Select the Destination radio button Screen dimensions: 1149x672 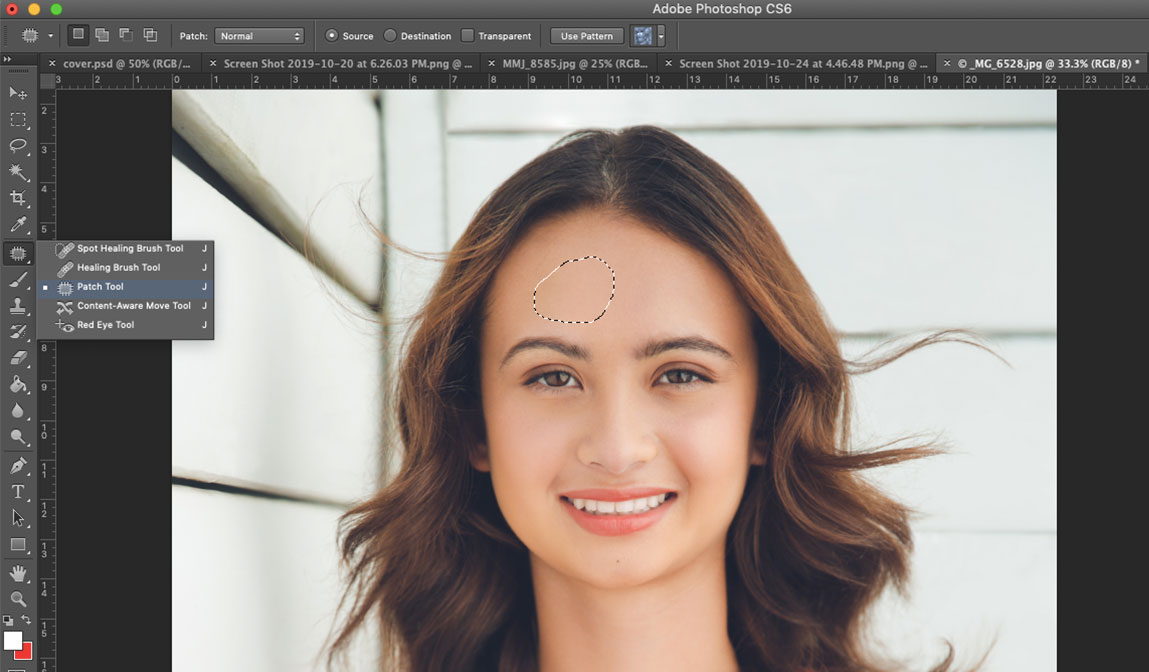click(390, 35)
